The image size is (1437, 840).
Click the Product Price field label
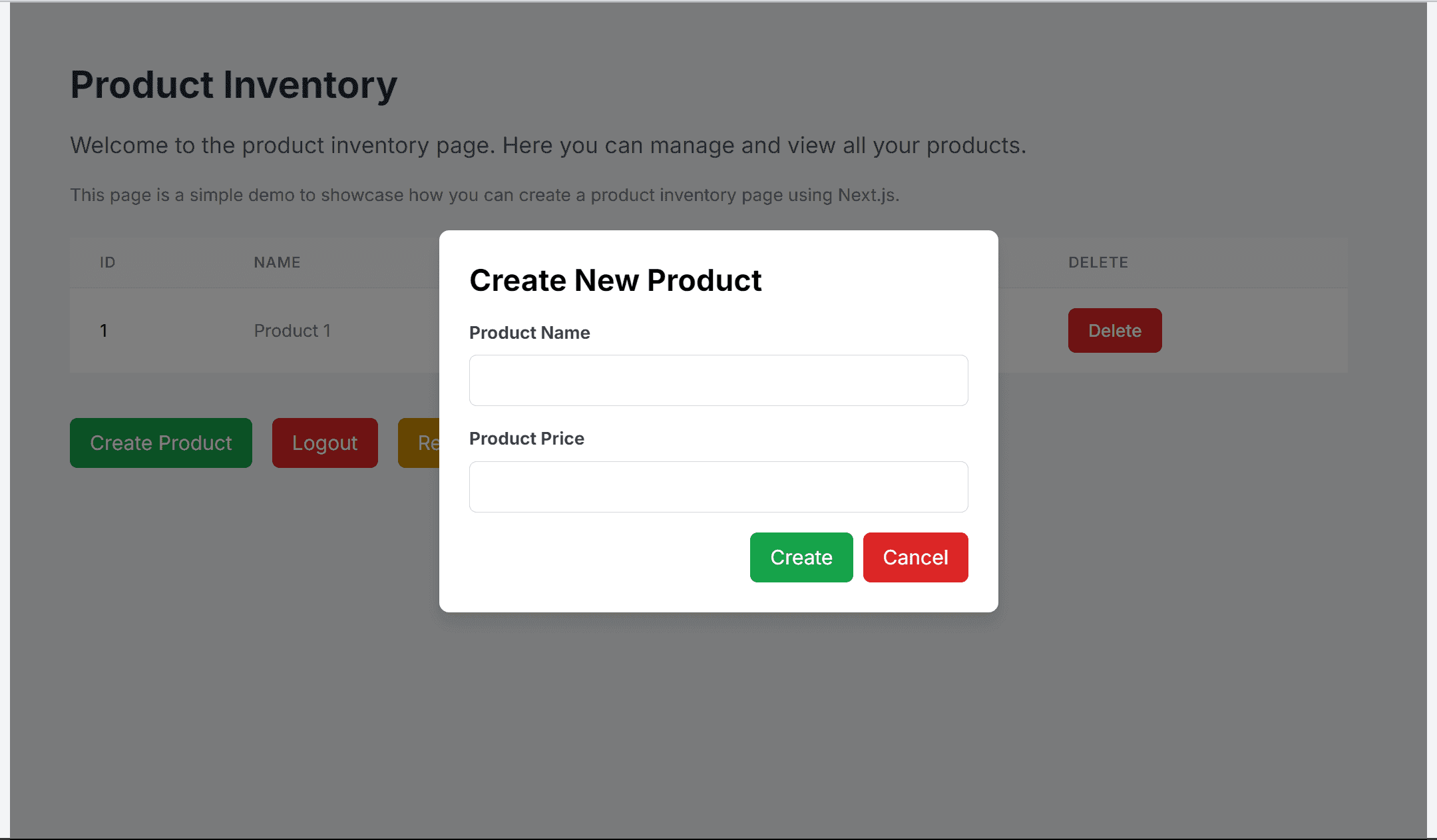526,439
